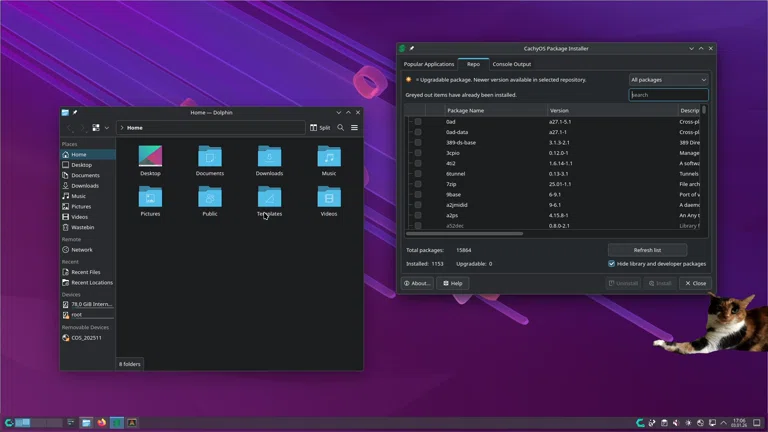Expand hidden system tray icons arrow
768x432 pixels.
[724, 423]
